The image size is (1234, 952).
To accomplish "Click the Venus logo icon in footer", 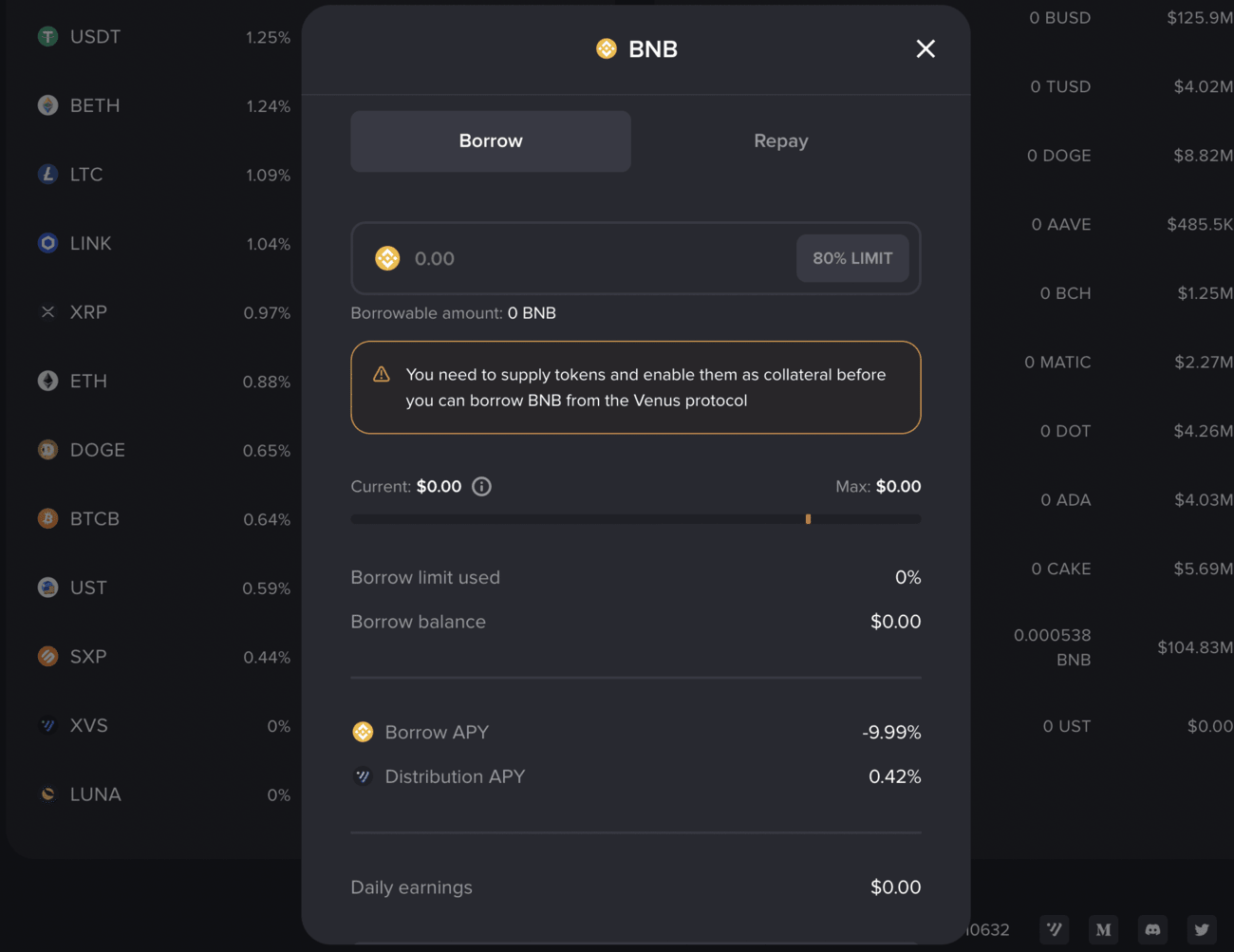I will tap(1054, 930).
